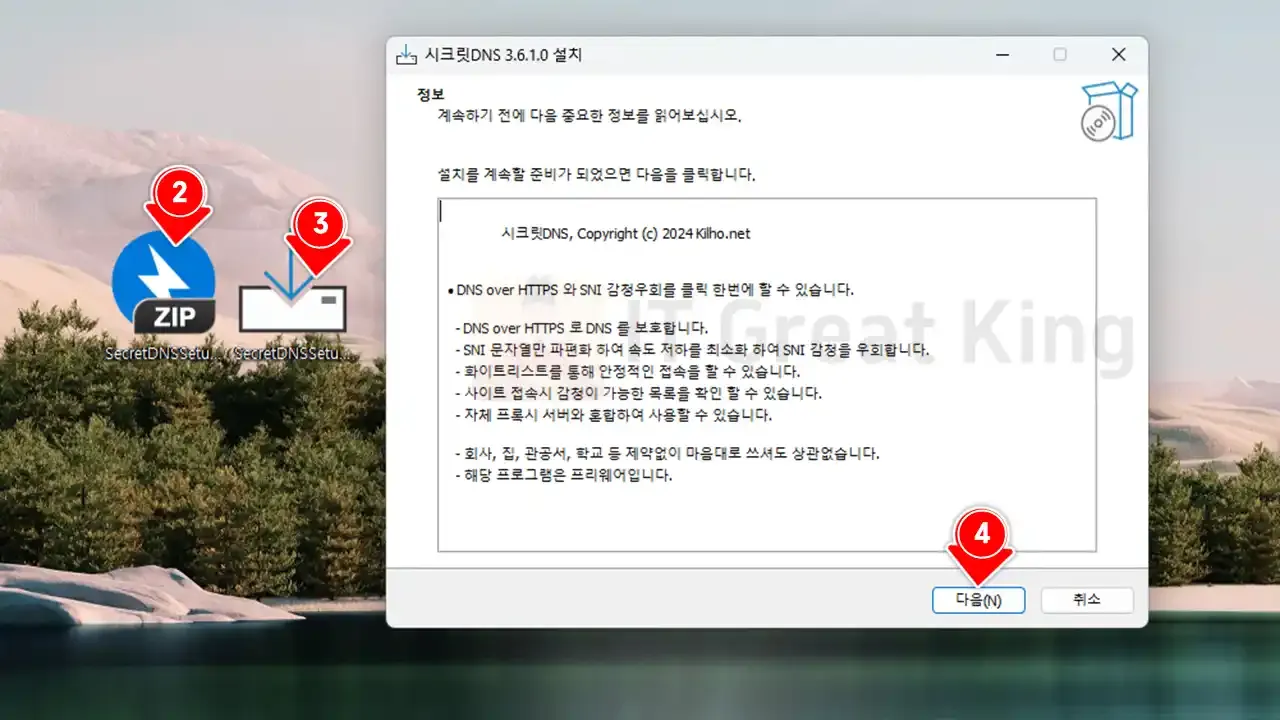Click the installer title bar icon

[x=406, y=55]
